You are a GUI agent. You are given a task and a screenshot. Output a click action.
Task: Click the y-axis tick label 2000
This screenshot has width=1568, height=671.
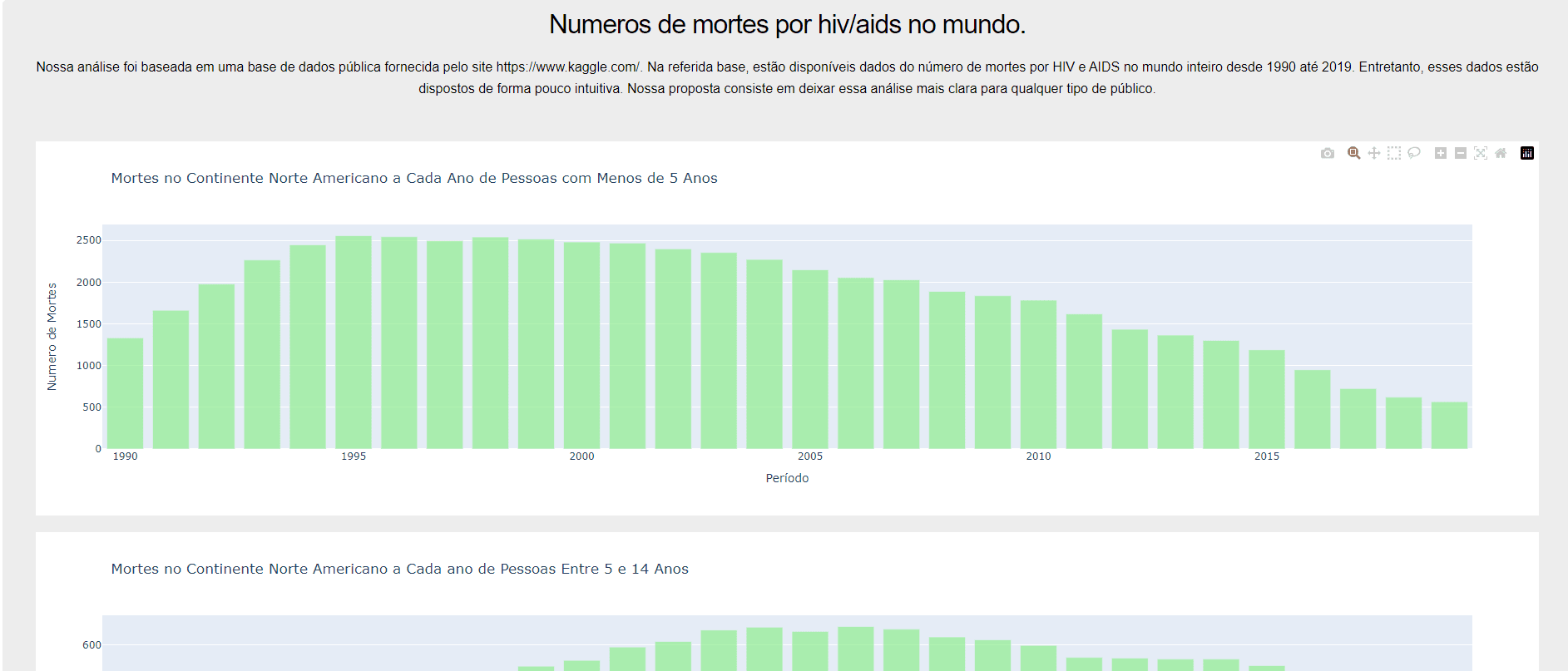pyautogui.click(x=89, y=283)
